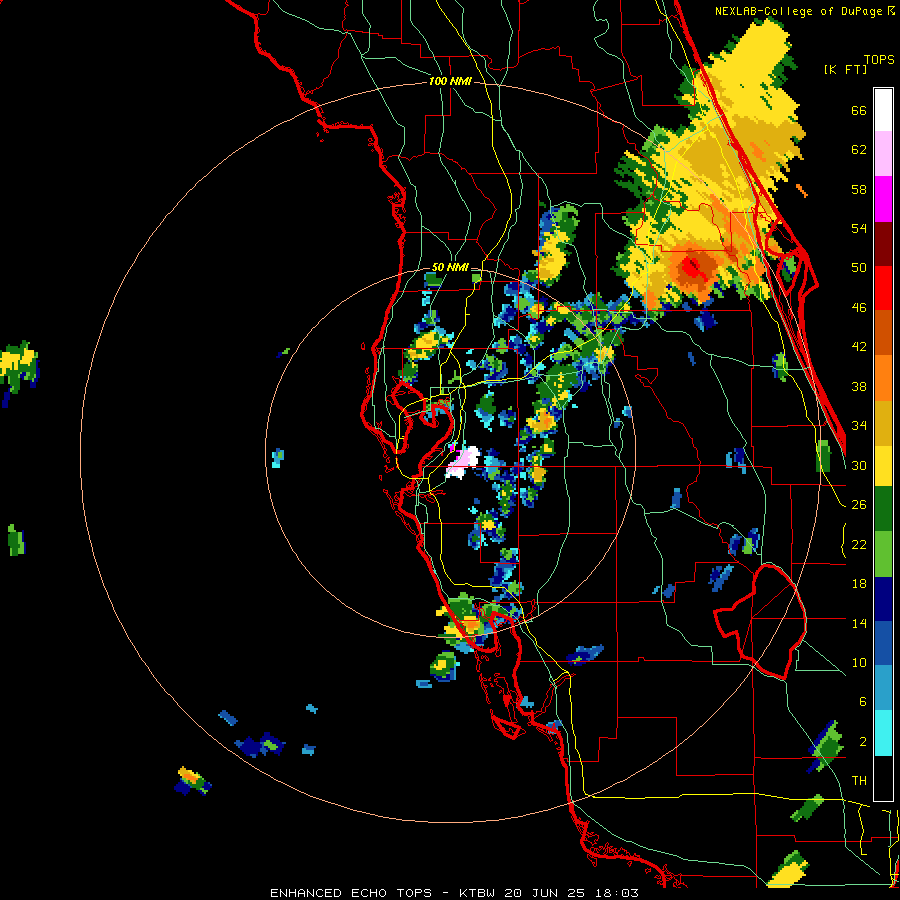
Task: Click the TOPS legend title
Action: coord(879,60)
